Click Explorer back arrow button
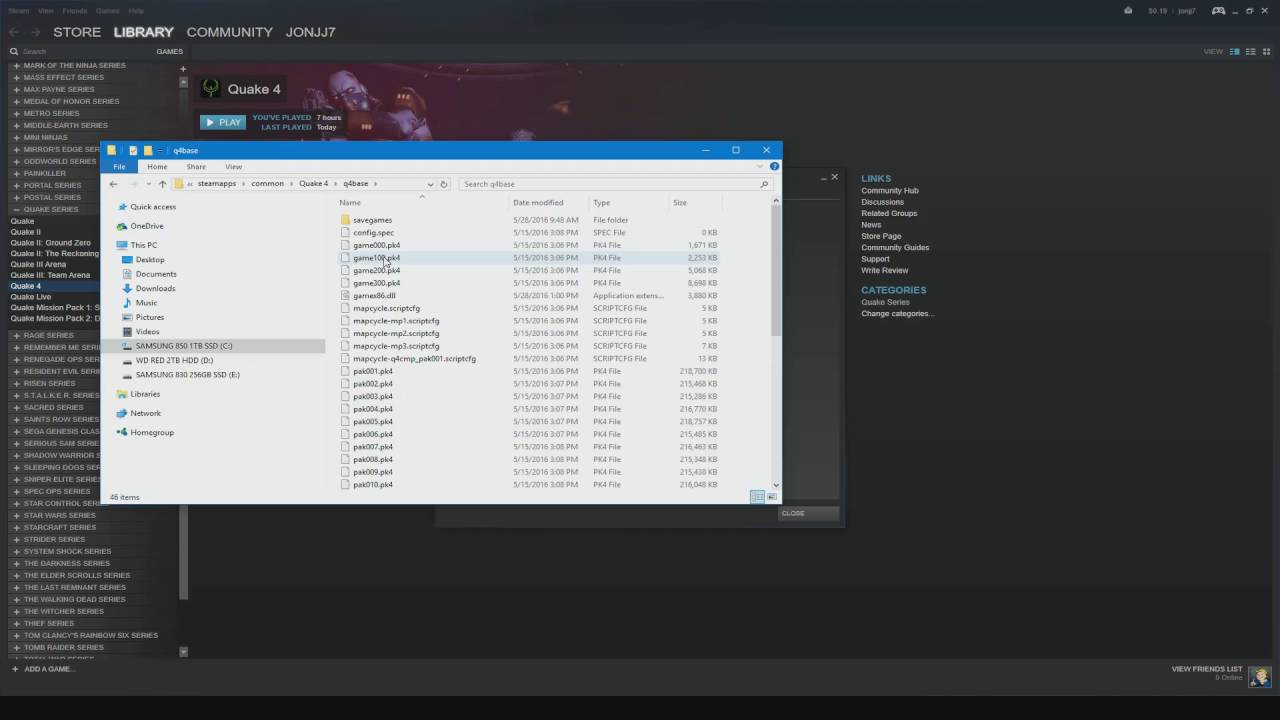 113,184
